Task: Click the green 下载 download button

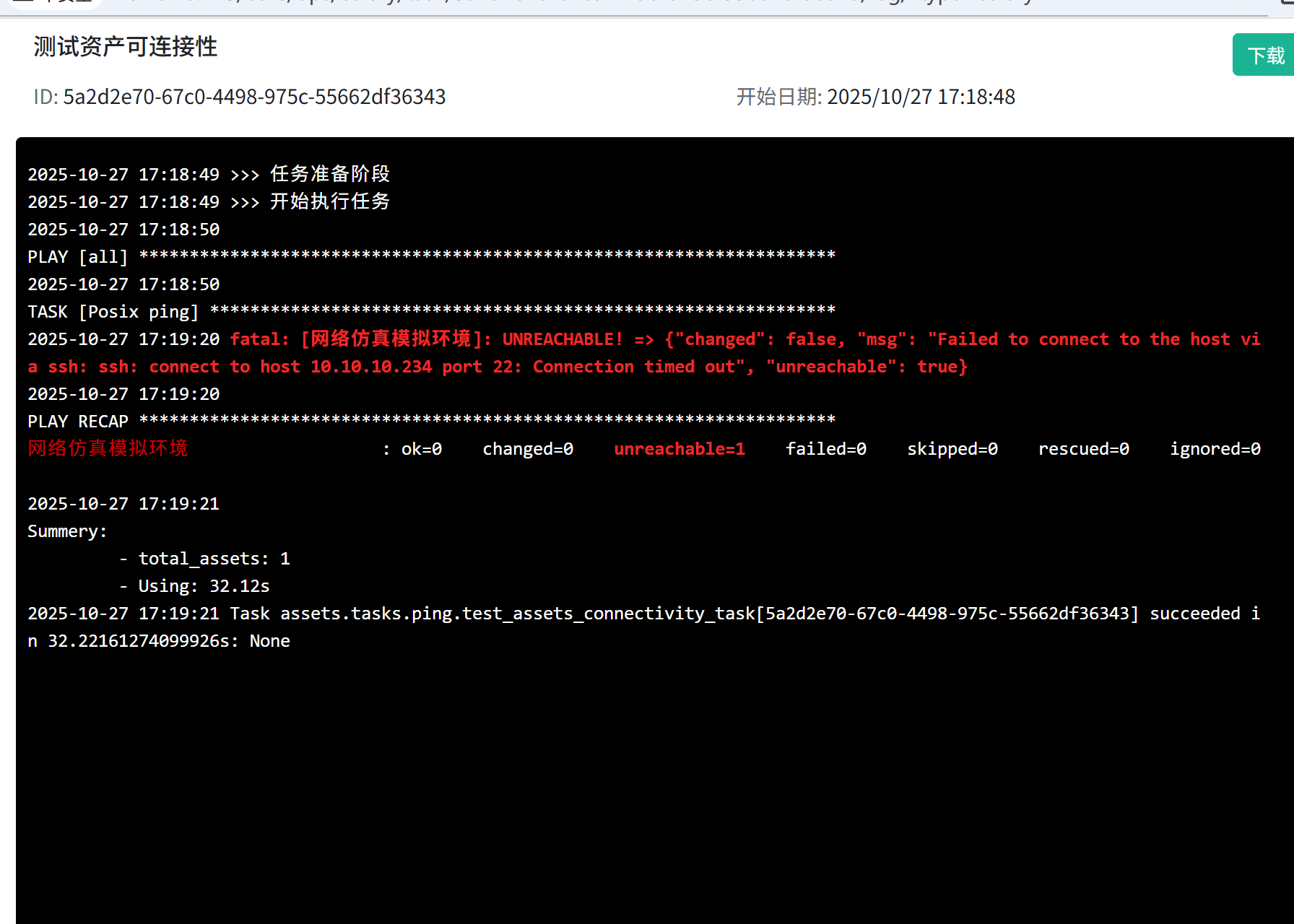Action: click(1264, 55)
